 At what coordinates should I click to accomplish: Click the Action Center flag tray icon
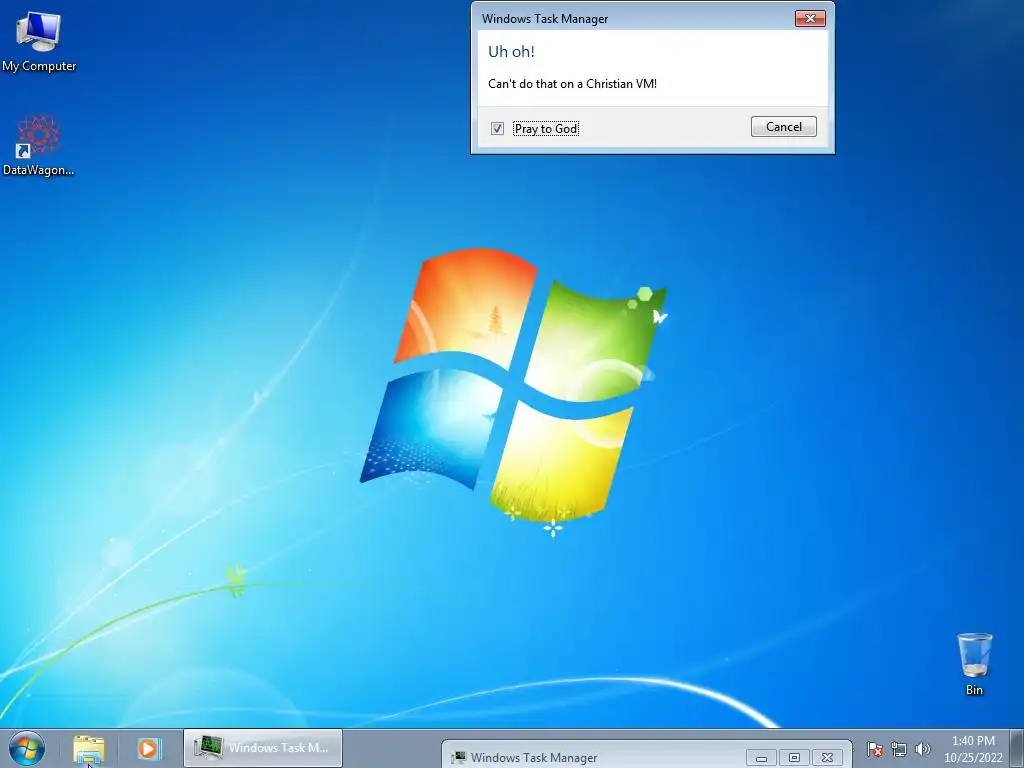(875, 749)
